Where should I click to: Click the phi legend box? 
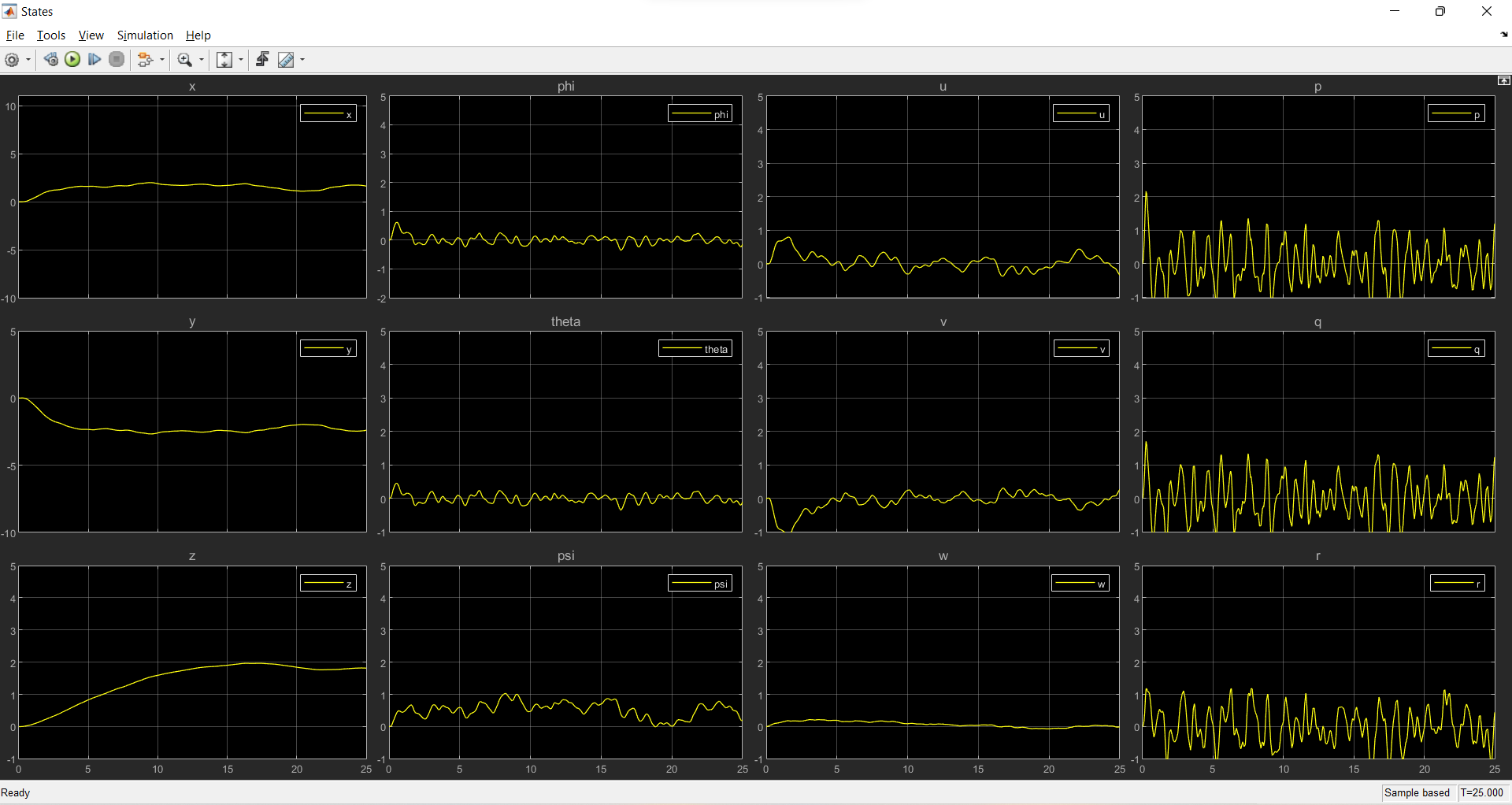pyautogui.click(x=700, y=114)
